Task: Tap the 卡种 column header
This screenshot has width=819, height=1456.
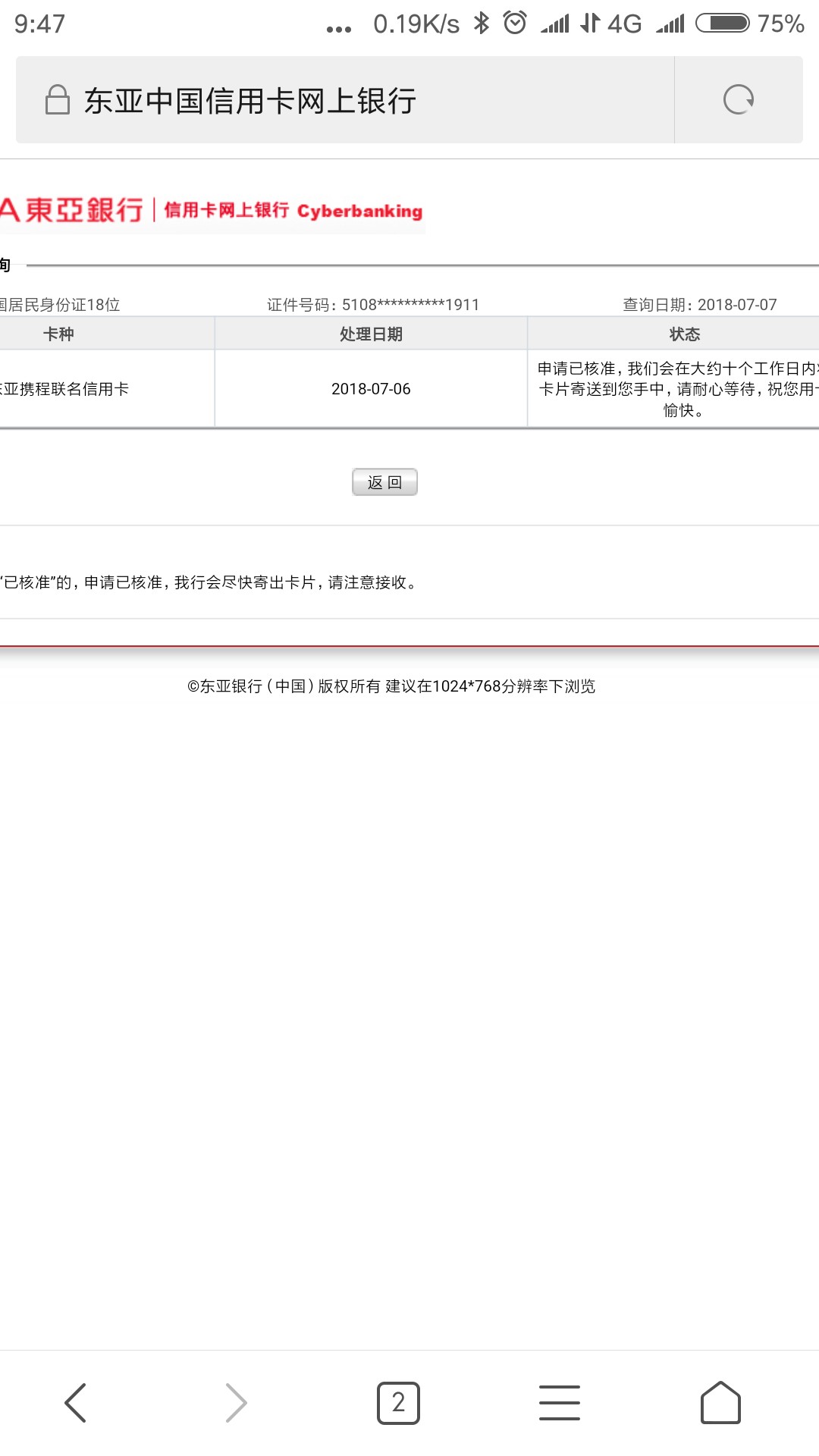Action: click(107, 334)
